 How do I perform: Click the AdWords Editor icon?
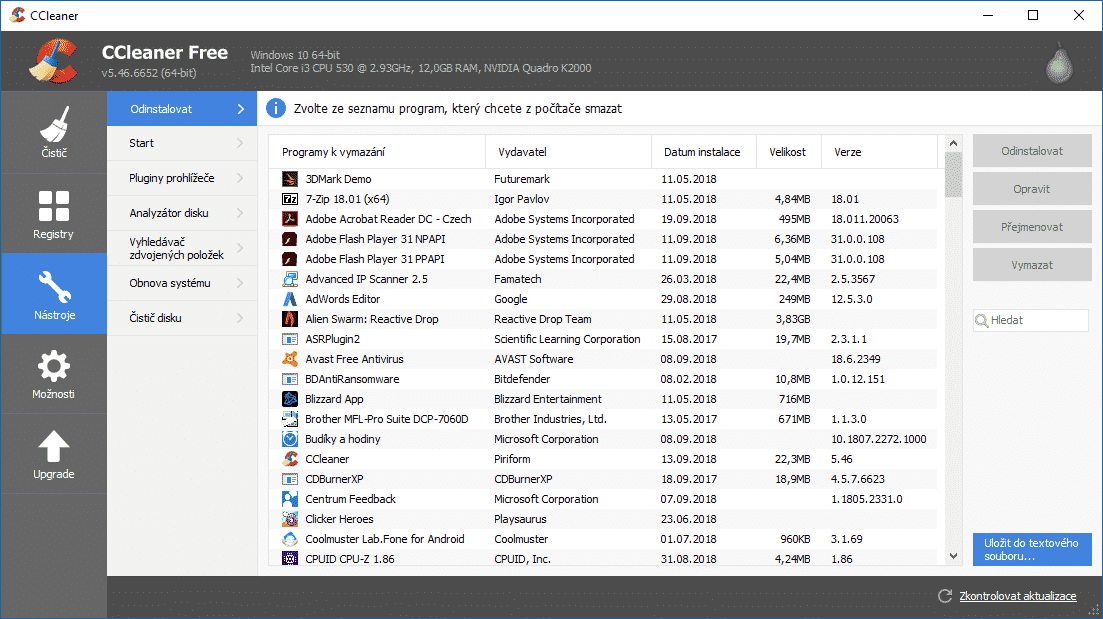coord(290,299)
